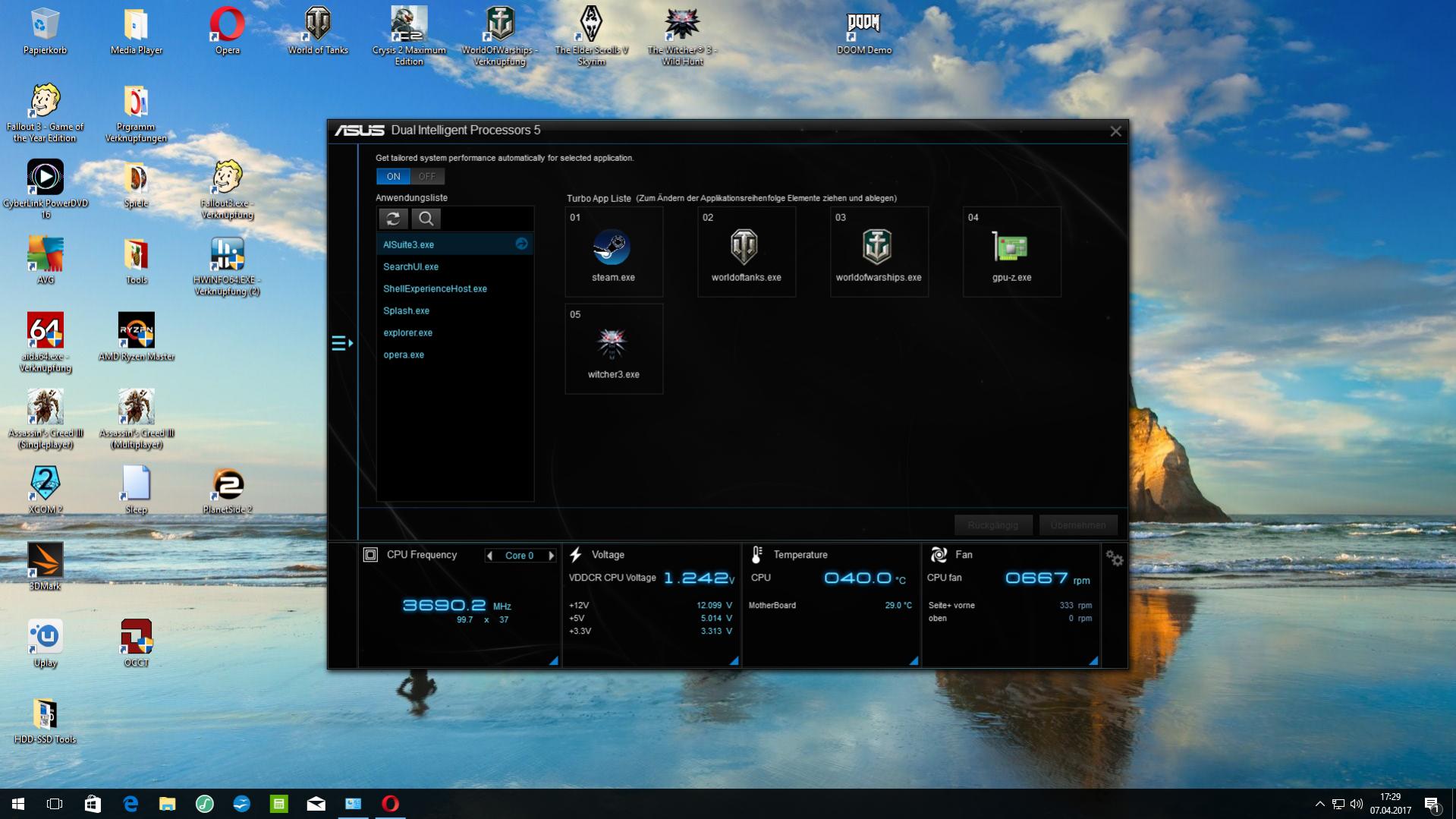Select the Opera desktop shortcut
The width and height of the screenshot is (1456, 819).
(x=227, y=32)
